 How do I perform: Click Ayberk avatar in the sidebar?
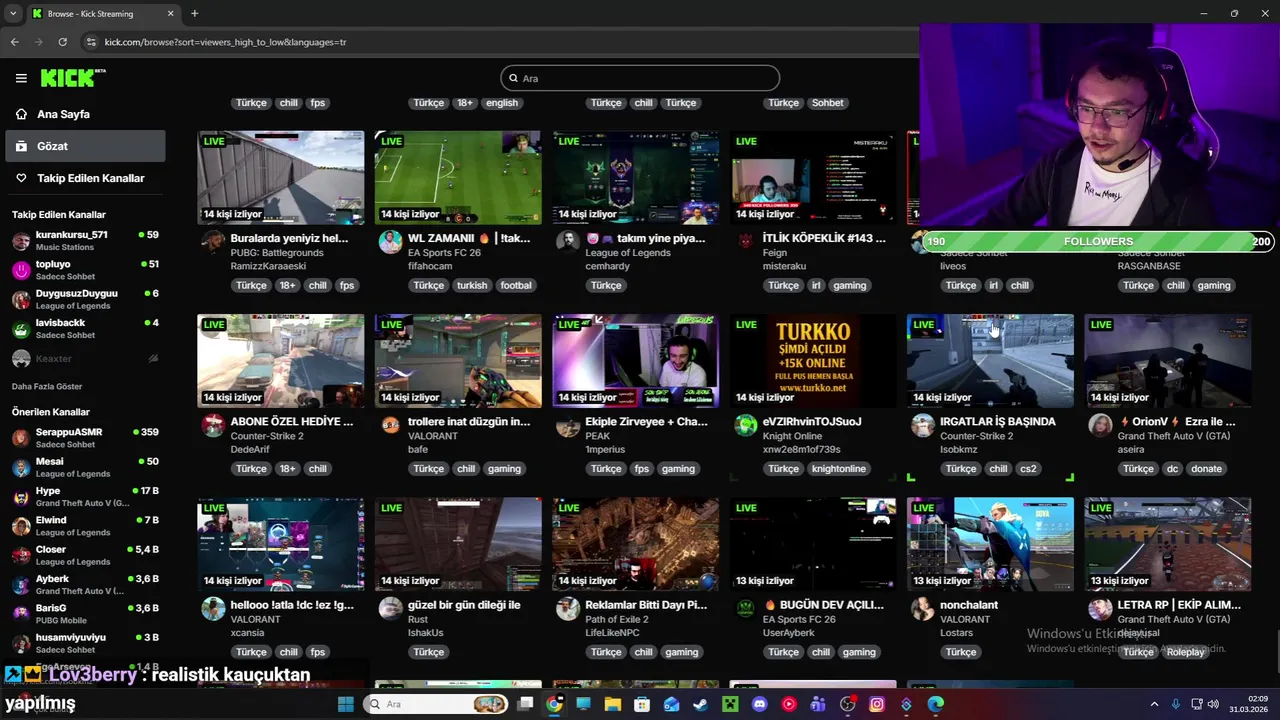tap(21, 585)
